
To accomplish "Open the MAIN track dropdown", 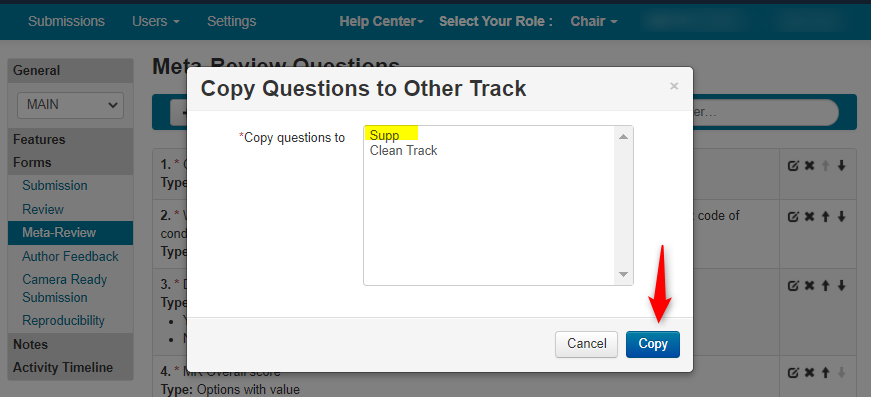I will 71,105.
